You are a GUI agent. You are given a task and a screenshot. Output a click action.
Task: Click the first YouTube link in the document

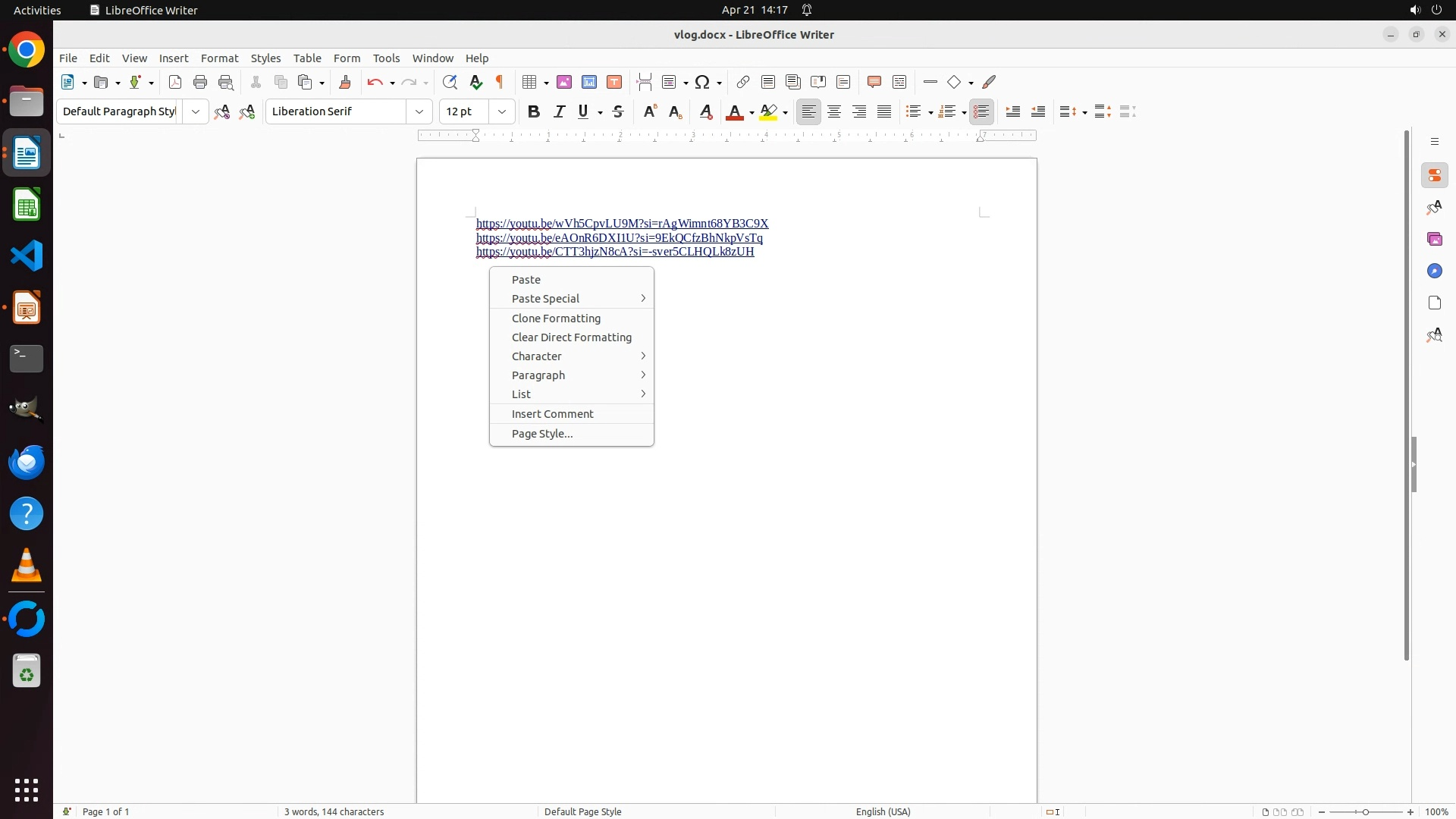622,224
